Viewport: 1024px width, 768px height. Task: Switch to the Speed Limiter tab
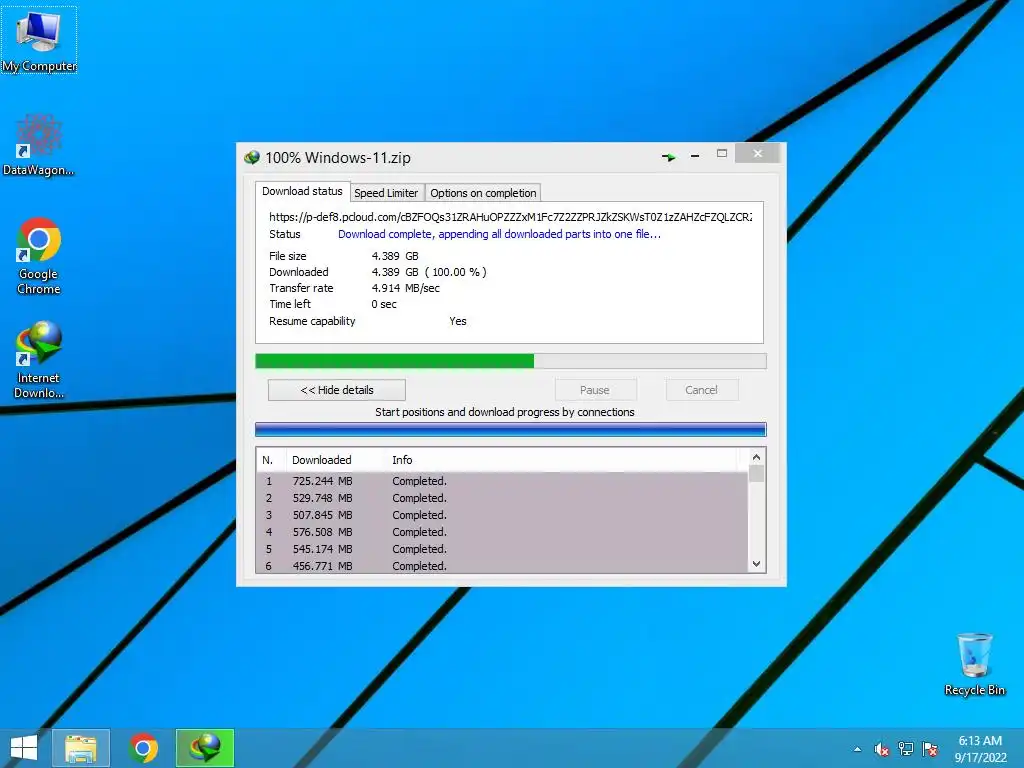click(x=386, y=193)
